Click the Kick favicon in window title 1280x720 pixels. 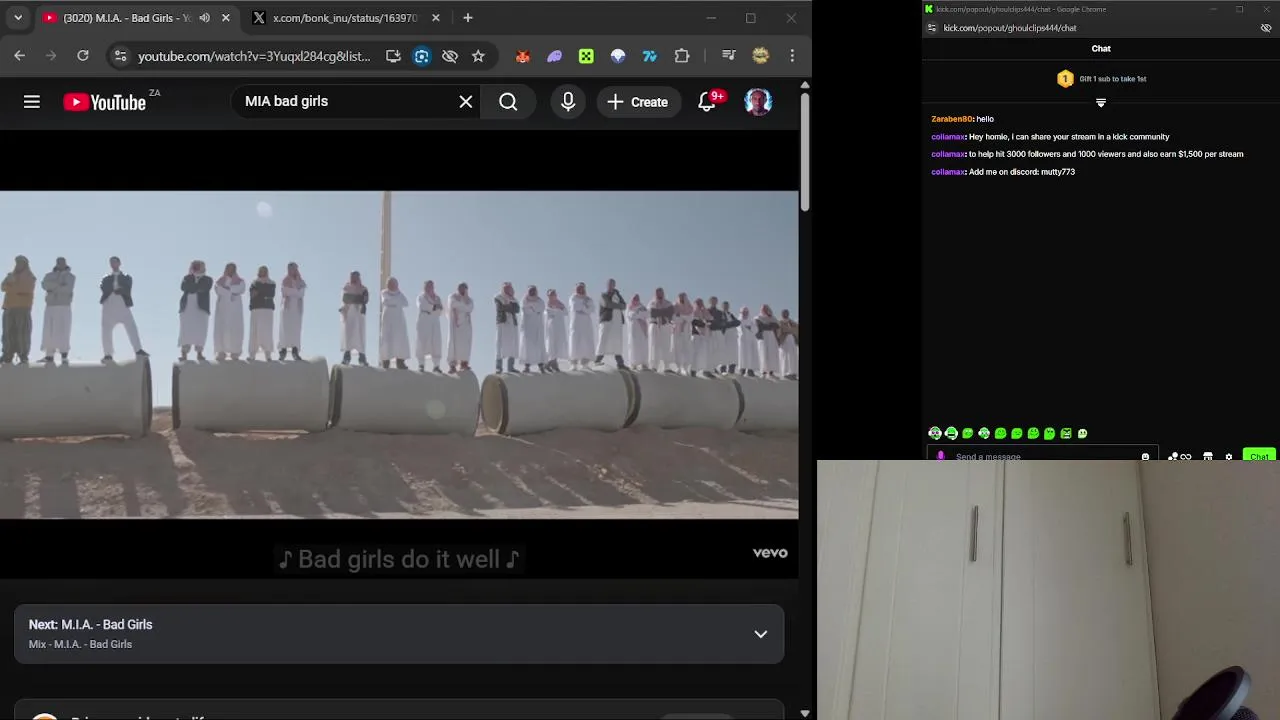[x=929, y=9]
